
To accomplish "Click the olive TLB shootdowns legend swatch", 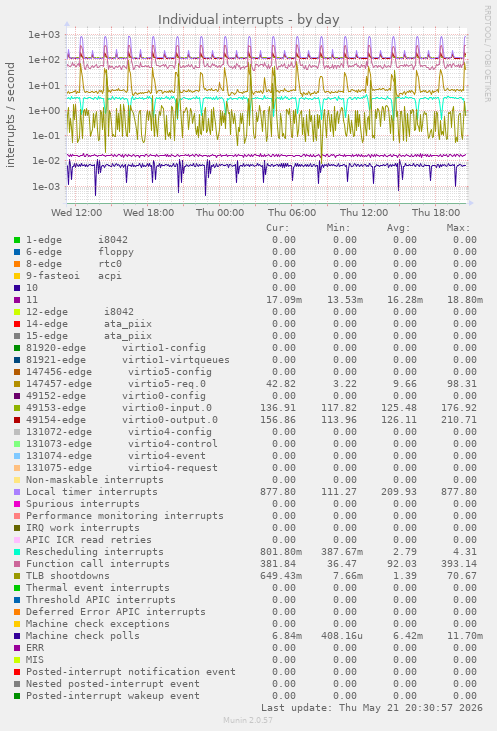I will [x=17, y=576].
